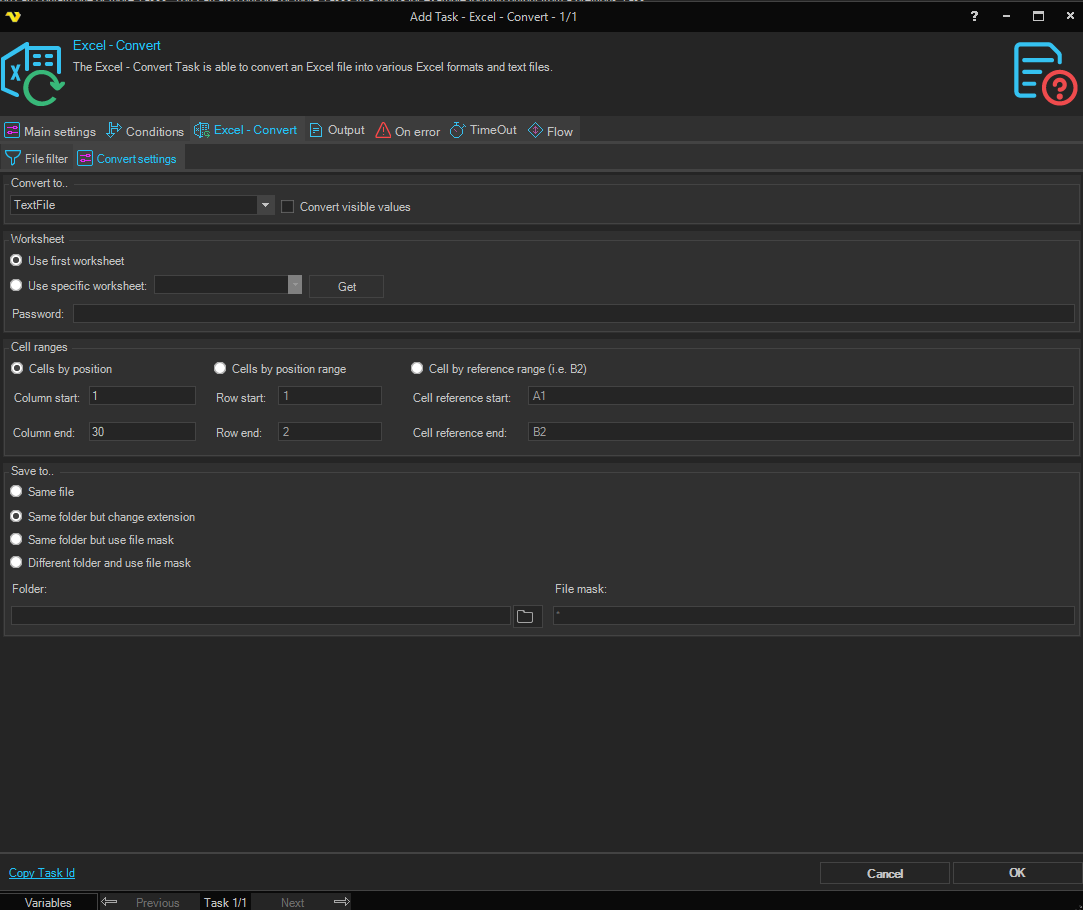Click the Flow diamond icon
Screen dimensions: 1083x910
point(535,131)
